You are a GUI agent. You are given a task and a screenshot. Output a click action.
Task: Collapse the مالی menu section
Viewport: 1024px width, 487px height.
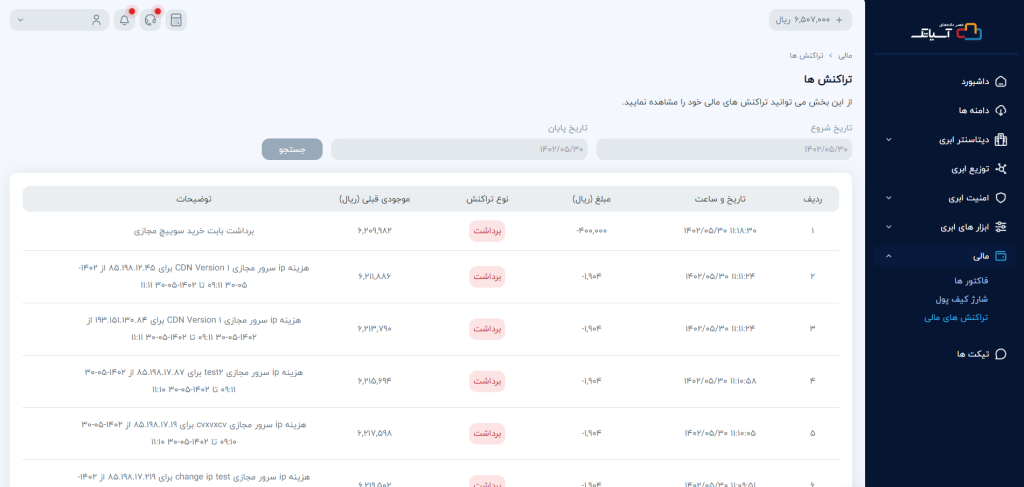tap(889, 257)
